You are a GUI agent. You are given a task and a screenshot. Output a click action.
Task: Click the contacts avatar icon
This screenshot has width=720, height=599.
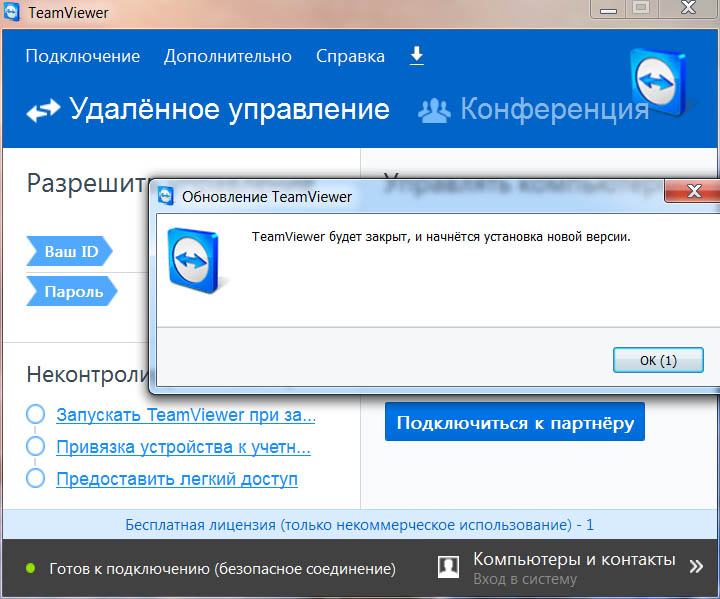pos(448,567)
